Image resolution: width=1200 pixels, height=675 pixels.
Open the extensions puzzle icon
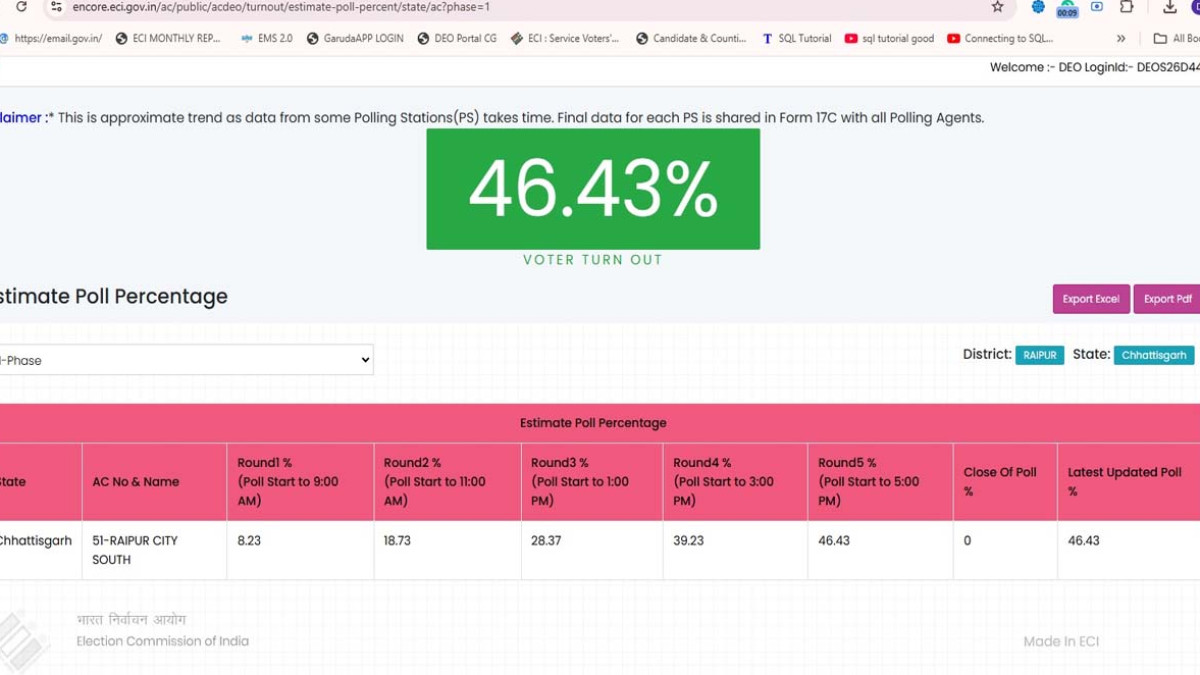(x=1127, y=7)
